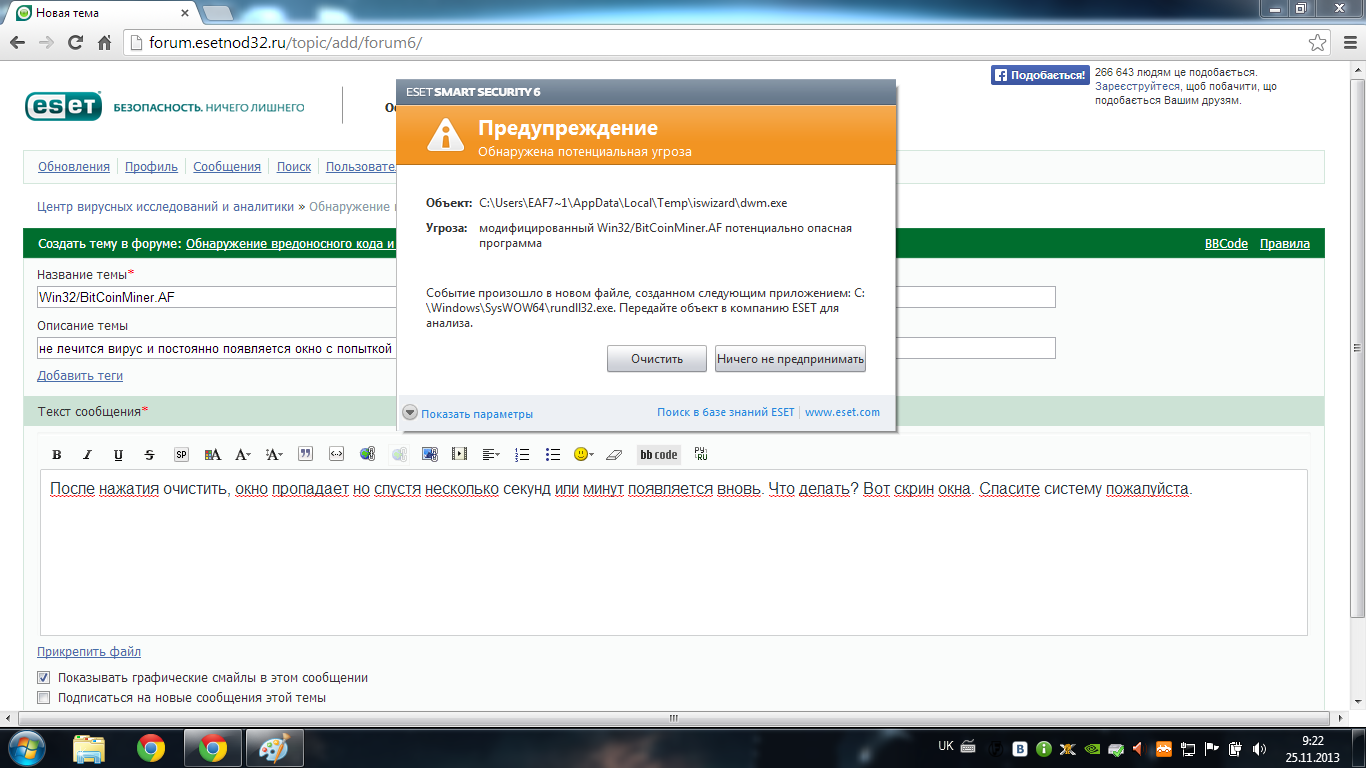Insert a quote block
Viewport: 1366px width, 768px height.
(305, 454)
